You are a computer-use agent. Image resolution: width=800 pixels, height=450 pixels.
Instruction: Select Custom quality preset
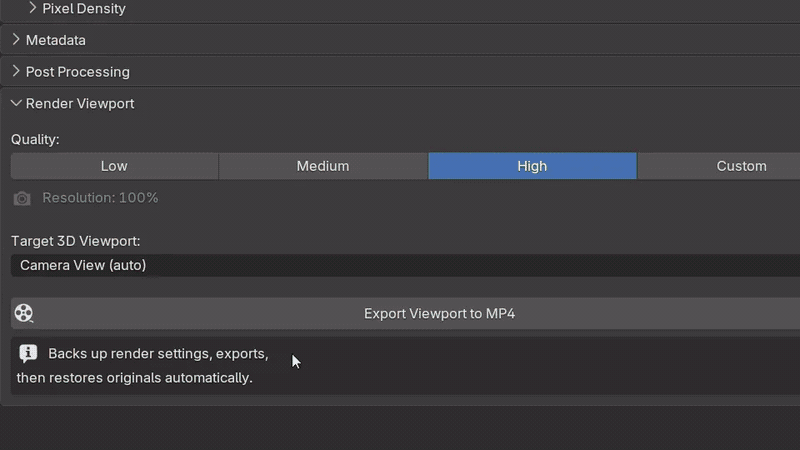click(719, 166)
